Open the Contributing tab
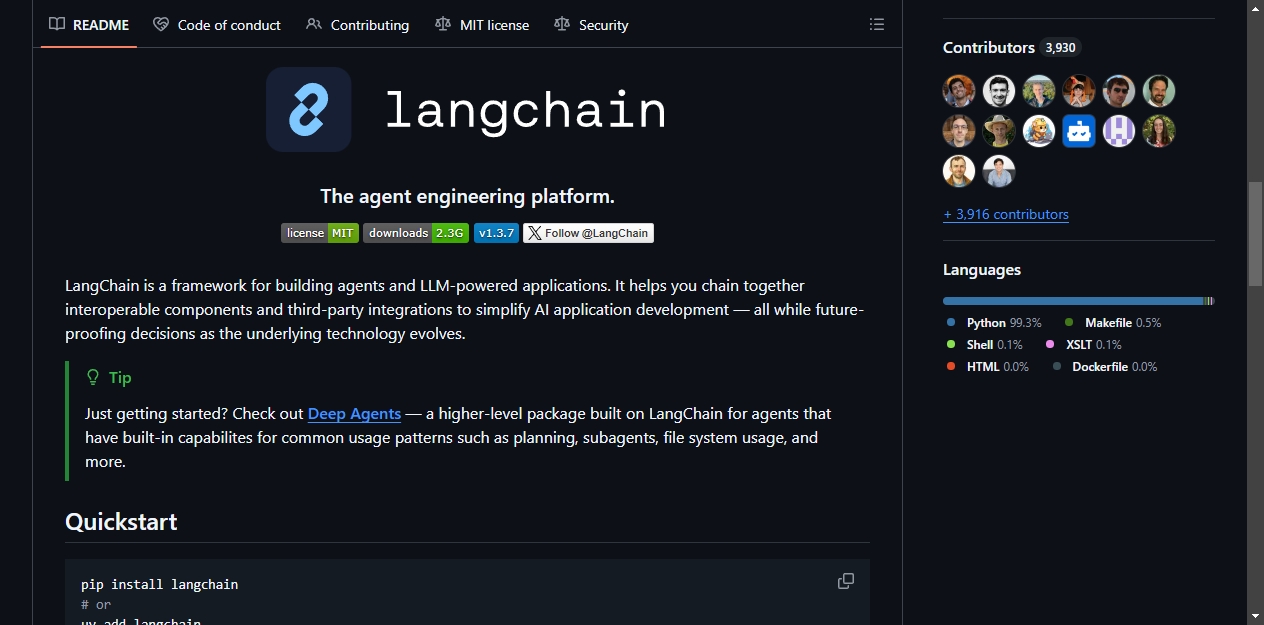Viewport: 1264px width, 625px height. (x=357, y=24)
